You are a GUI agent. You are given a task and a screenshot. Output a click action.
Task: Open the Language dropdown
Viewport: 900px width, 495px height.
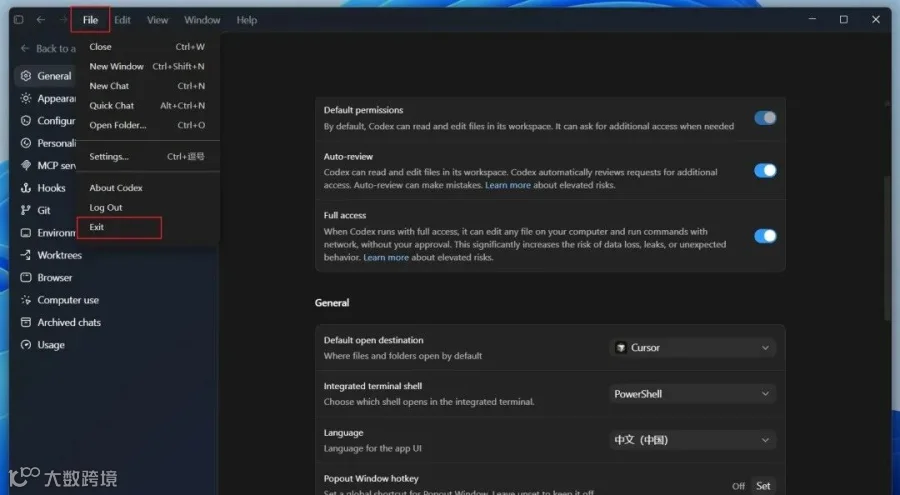(x=693, y=440)
